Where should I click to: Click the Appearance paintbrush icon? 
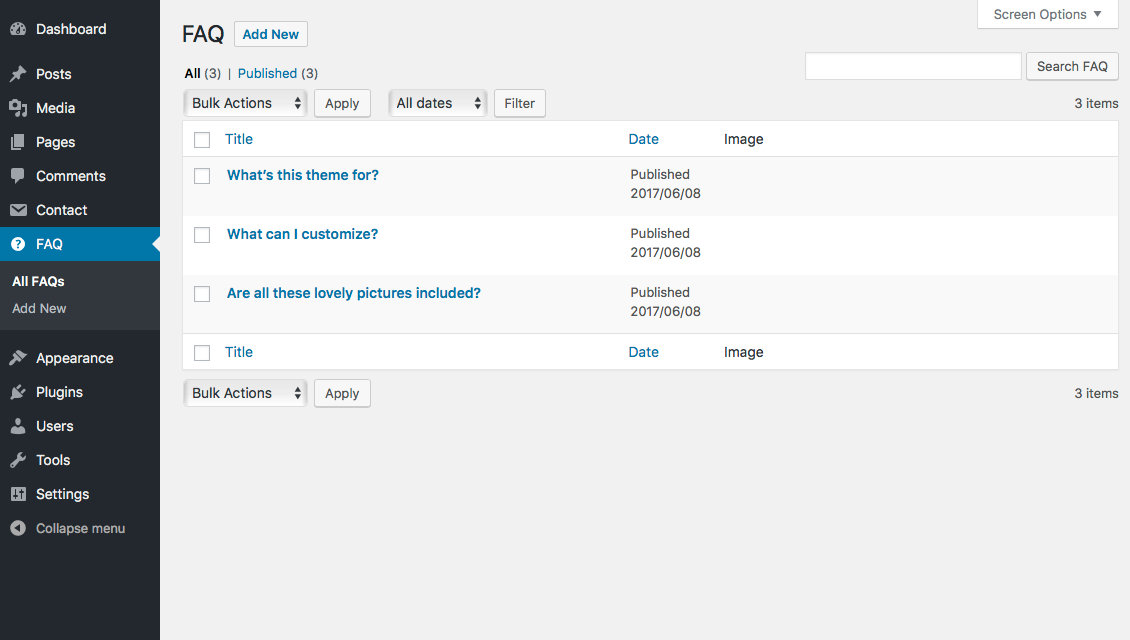18,358
